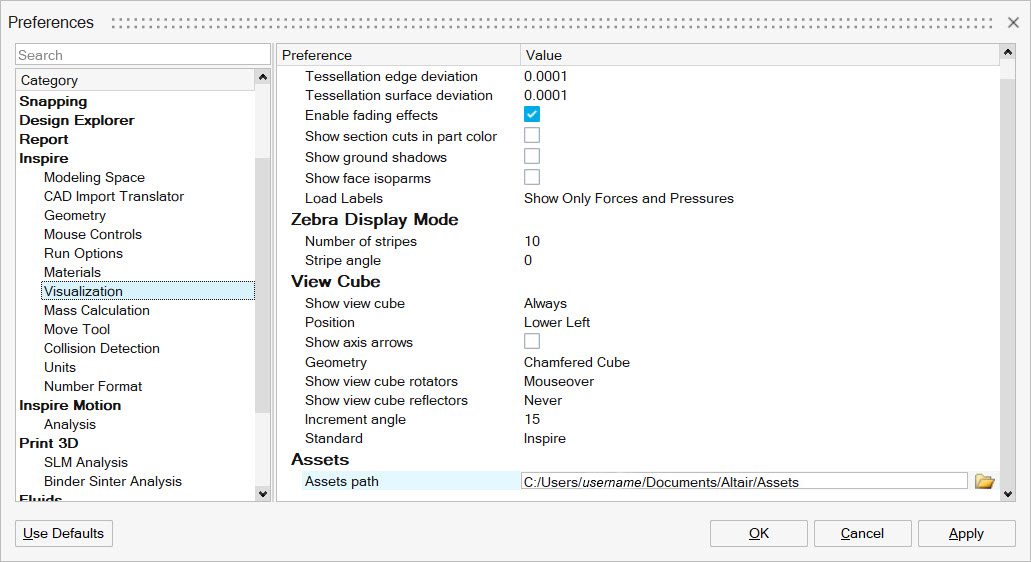This screenshot has width=1031, height=562.
Task: Change the Show view cube Always setting
Action: coord(545,304)
